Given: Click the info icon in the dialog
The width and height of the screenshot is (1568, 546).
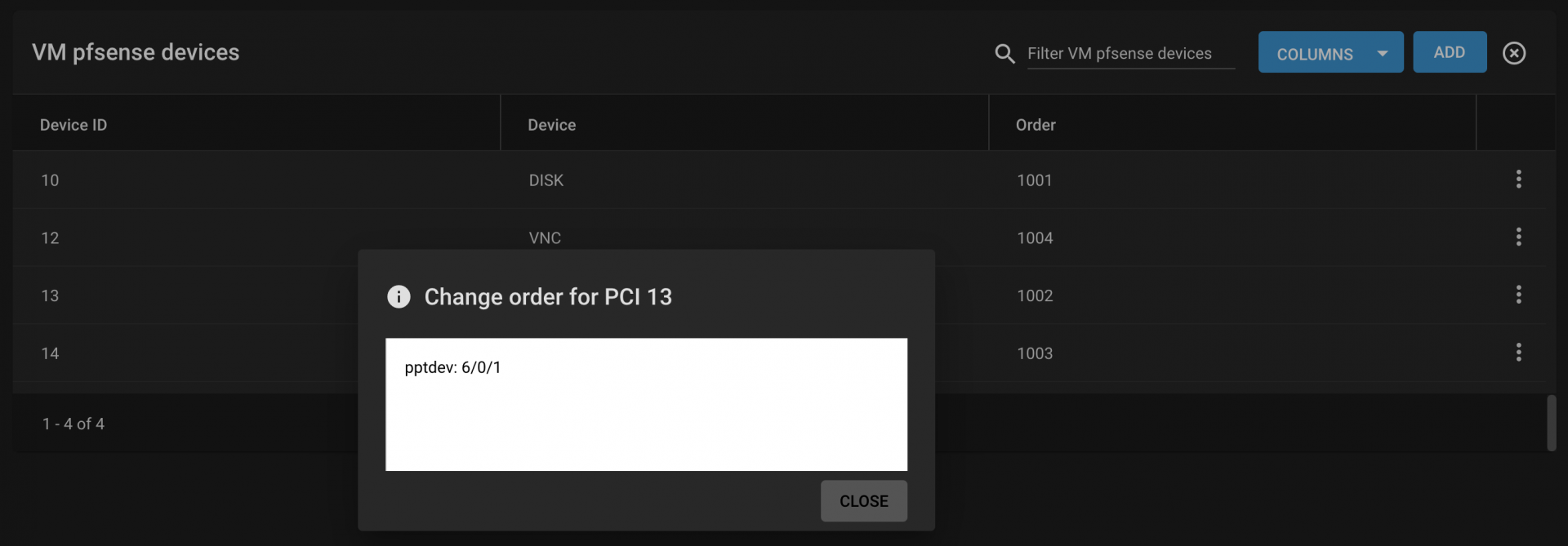Looking at the screenshot, I should (x=399, y=296).
